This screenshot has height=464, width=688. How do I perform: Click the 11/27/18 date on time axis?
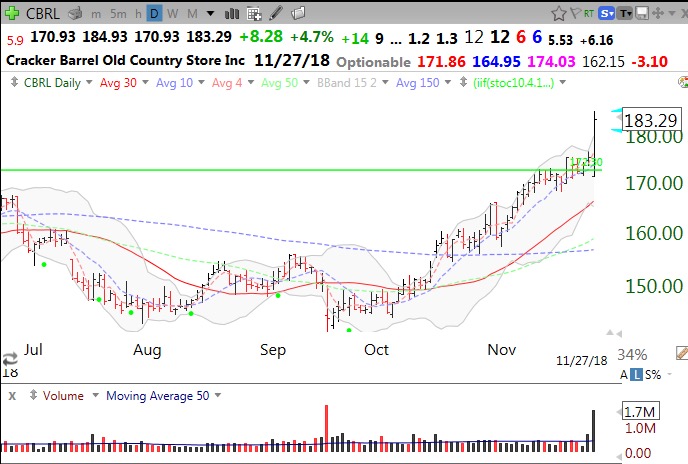pos(581,360)
